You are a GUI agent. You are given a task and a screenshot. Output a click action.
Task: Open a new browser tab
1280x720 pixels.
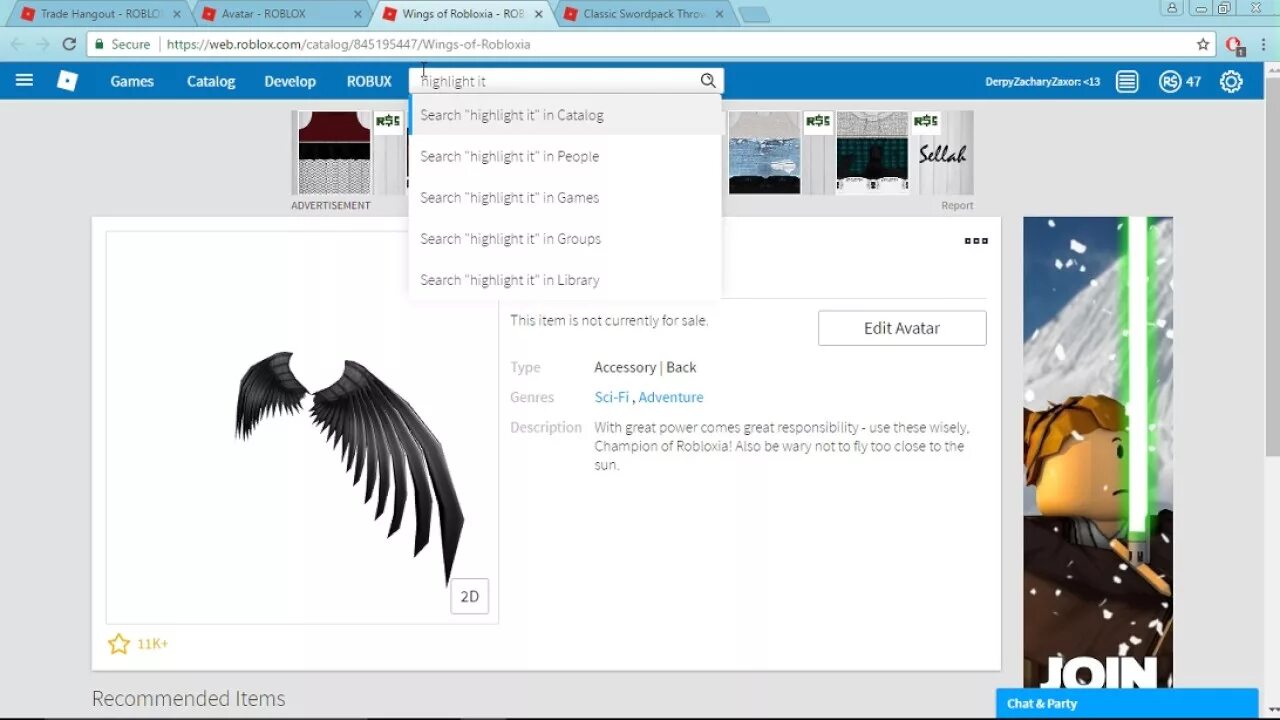click(x=754, y=14)
